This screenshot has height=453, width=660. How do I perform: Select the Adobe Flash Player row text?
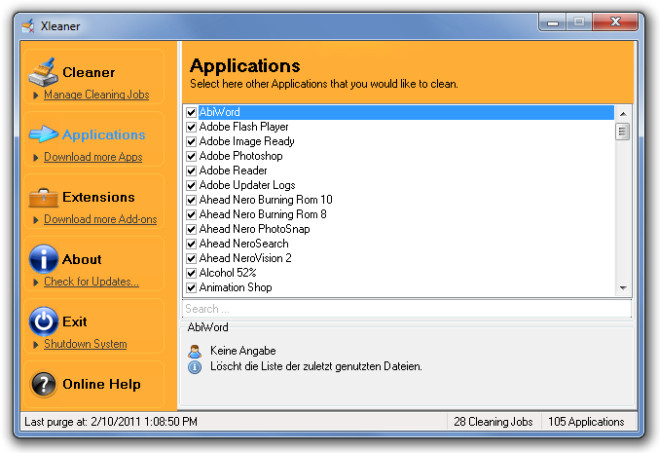[244, 127]
